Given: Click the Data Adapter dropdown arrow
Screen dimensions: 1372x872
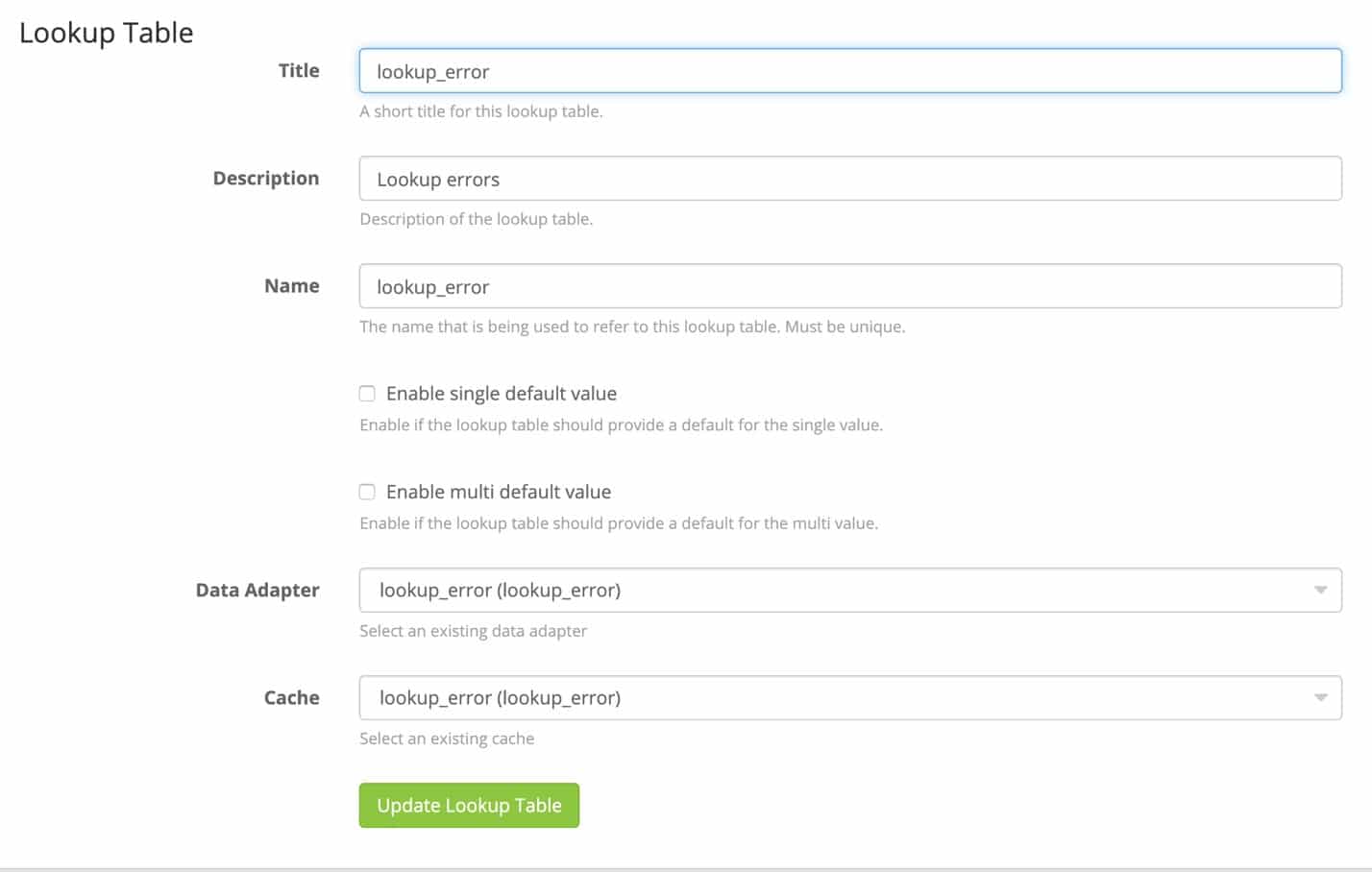Looking at the screenshot, I should tap(1323, 590).
